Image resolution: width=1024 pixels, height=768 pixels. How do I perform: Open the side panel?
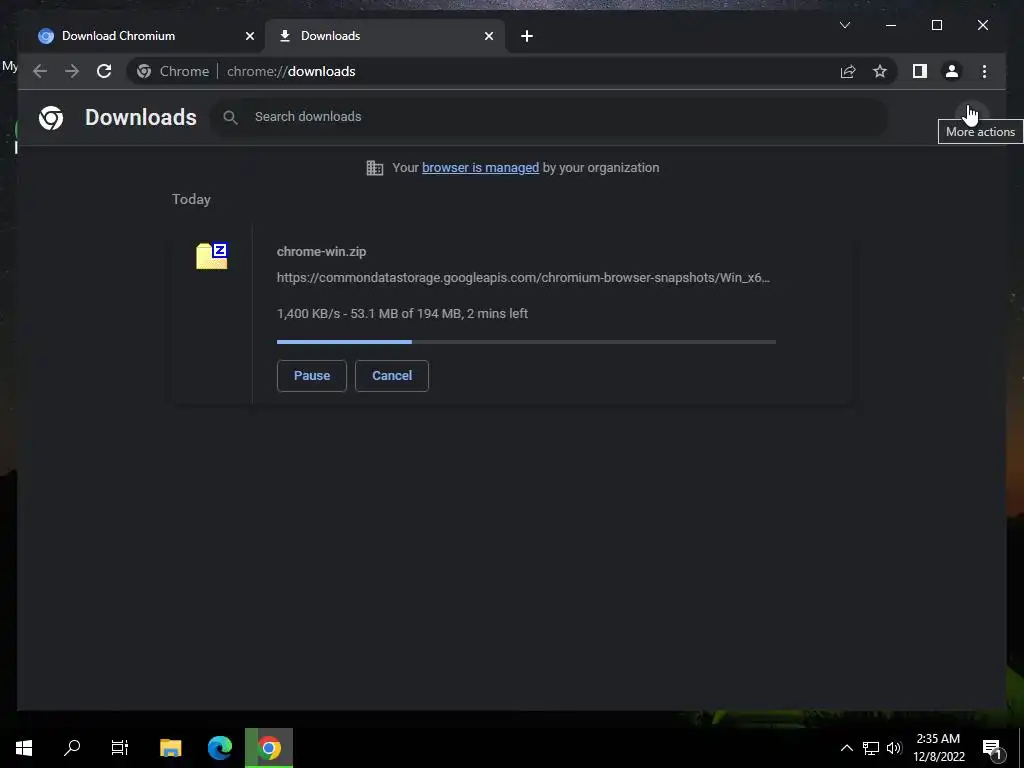[x=920, y=71]
